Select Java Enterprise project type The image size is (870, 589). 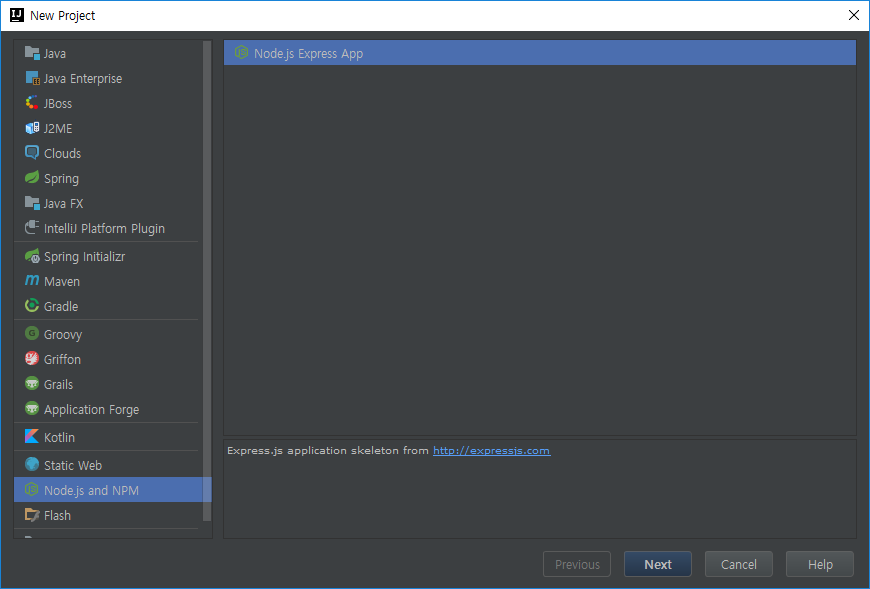(106, 78)
